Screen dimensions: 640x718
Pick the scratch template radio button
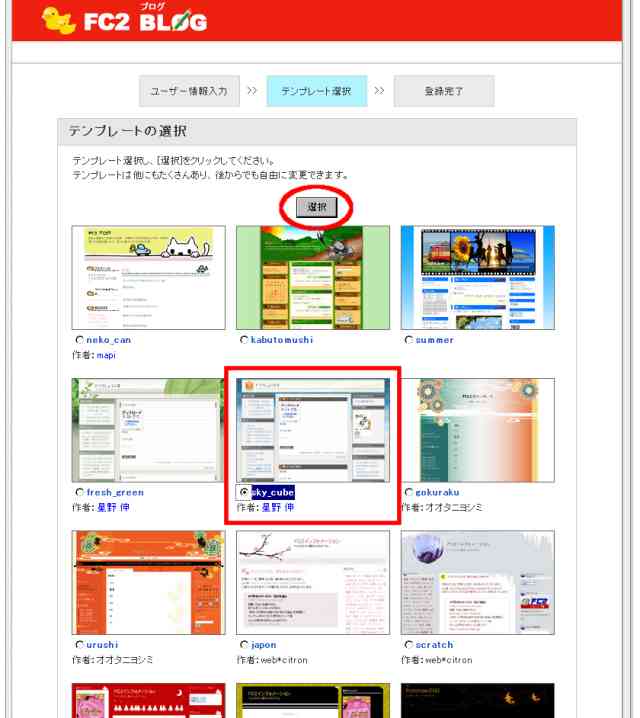[x=409, y=645]
